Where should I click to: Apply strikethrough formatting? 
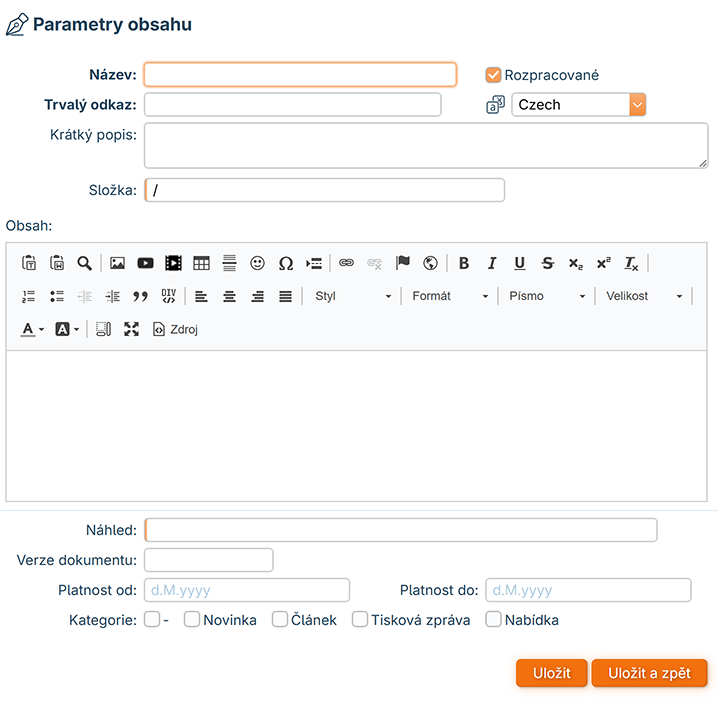pyautogui.click(x=548, y=263)
